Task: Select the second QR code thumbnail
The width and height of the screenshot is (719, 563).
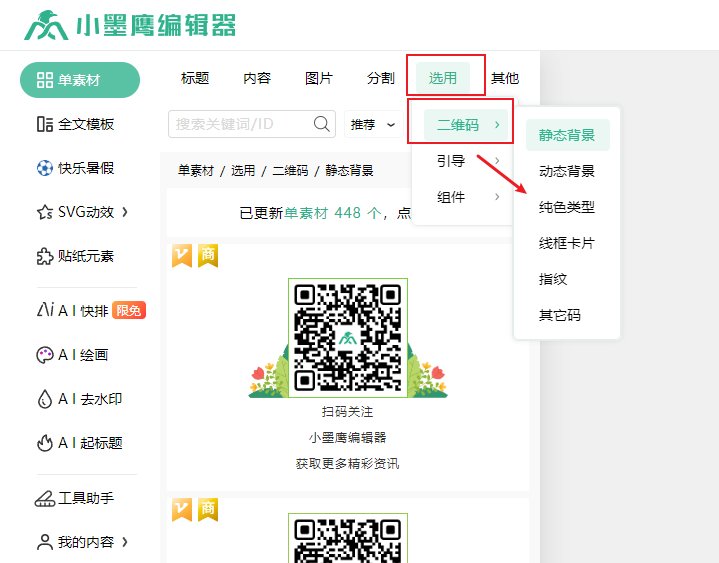Action: [x=348, y=538]
